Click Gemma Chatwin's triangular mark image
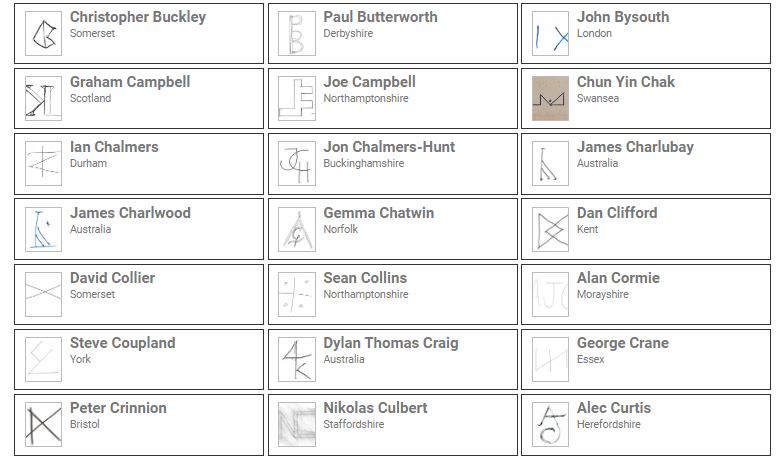Image resolution: width=779 pixels, height=468 pixels. (x=296, y=229)
